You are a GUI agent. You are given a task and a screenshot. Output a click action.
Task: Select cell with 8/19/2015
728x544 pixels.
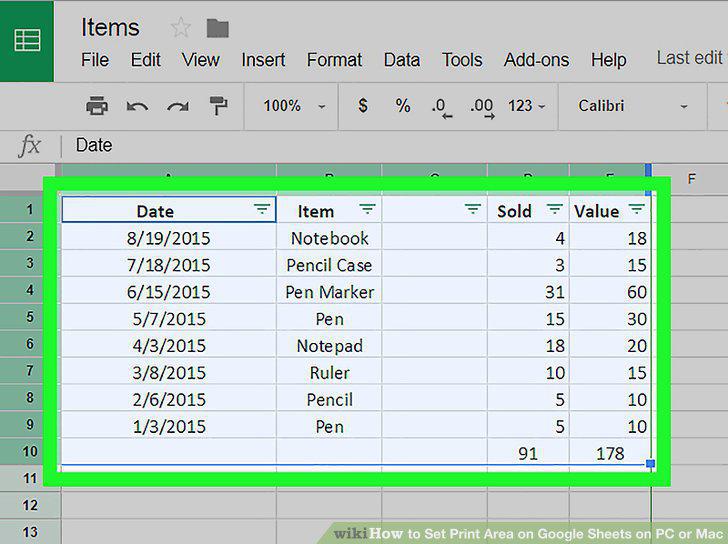pyautogui.click(x=169, y=238)
